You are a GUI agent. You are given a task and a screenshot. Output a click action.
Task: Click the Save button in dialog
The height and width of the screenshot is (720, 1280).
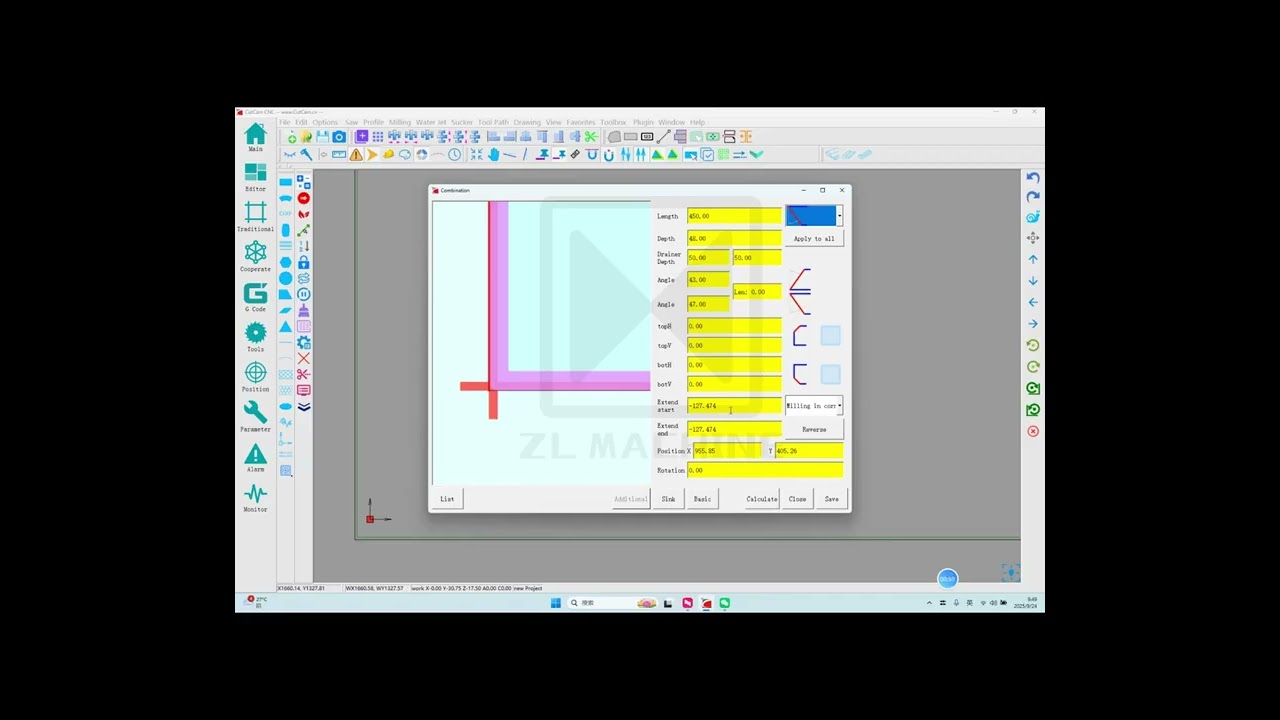click(x=831, y=499)
